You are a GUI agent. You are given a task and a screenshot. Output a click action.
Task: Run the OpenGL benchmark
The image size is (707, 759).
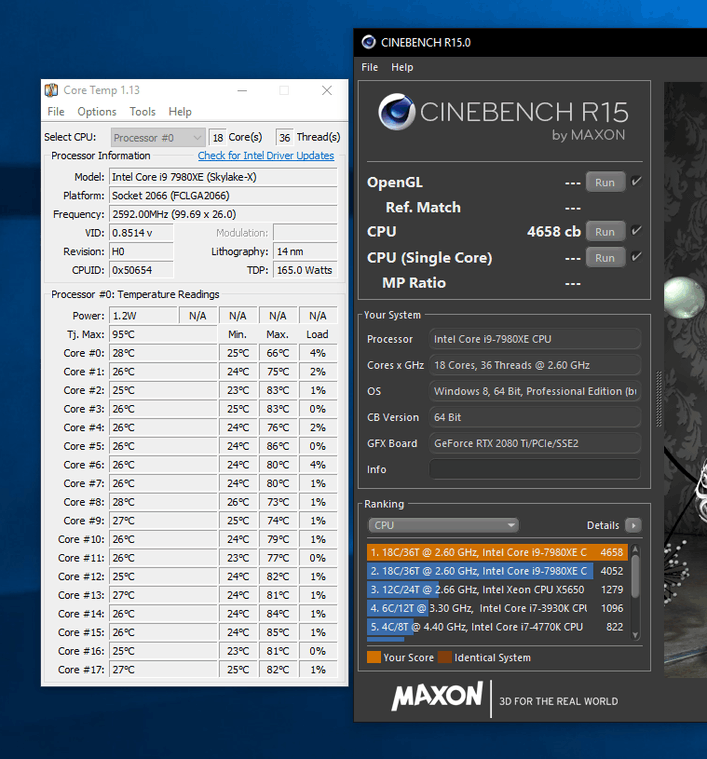605,182
